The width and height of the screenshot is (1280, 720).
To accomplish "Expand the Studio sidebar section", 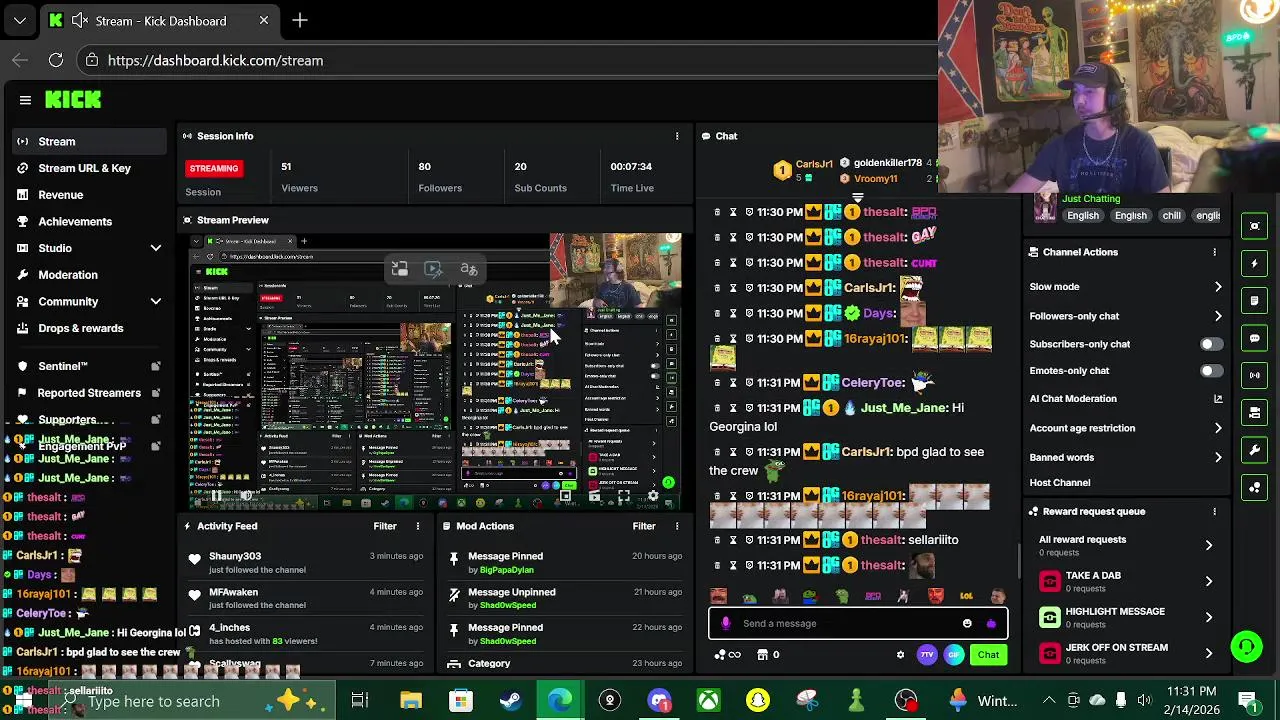I will (155, 248).
